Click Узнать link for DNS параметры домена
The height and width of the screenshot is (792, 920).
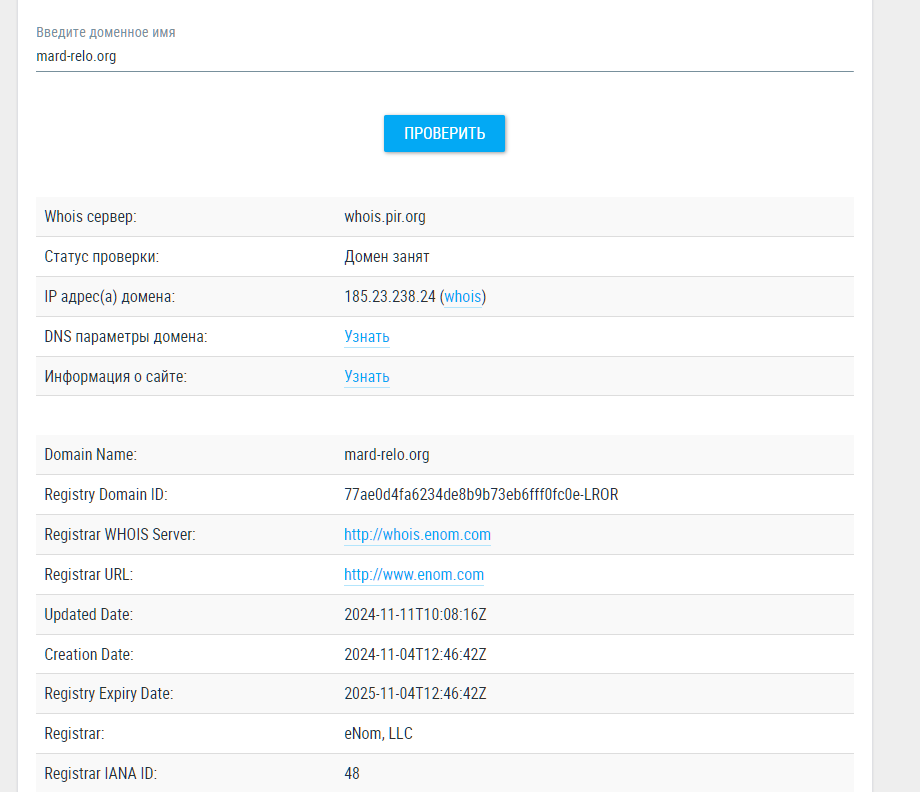pyautogui.click(x=367, y=337)
